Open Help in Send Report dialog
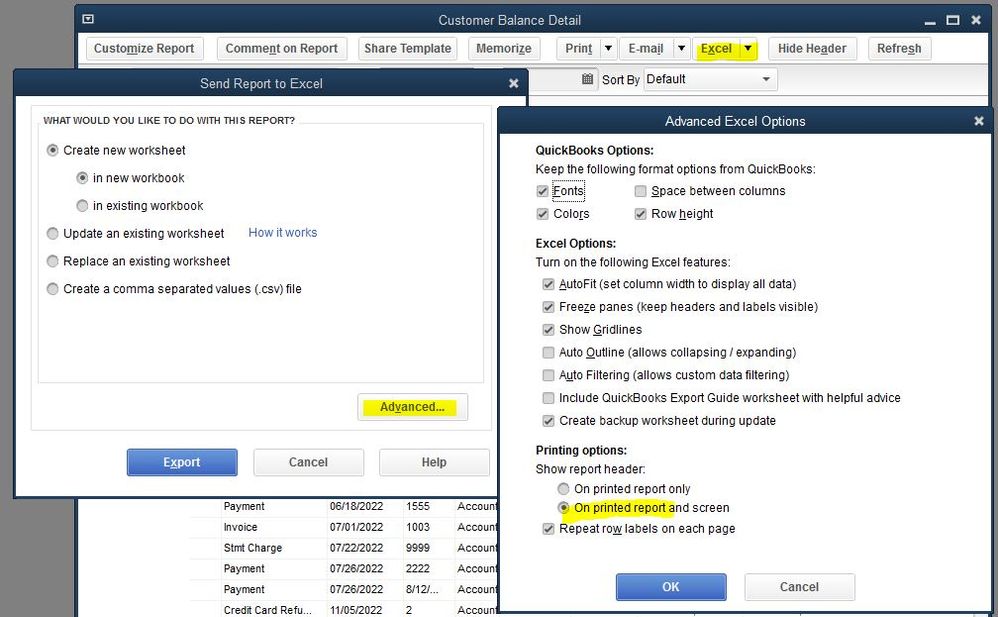Image resolution: width=998 pixels, height=617 pixels. click(x=434, y=462)
